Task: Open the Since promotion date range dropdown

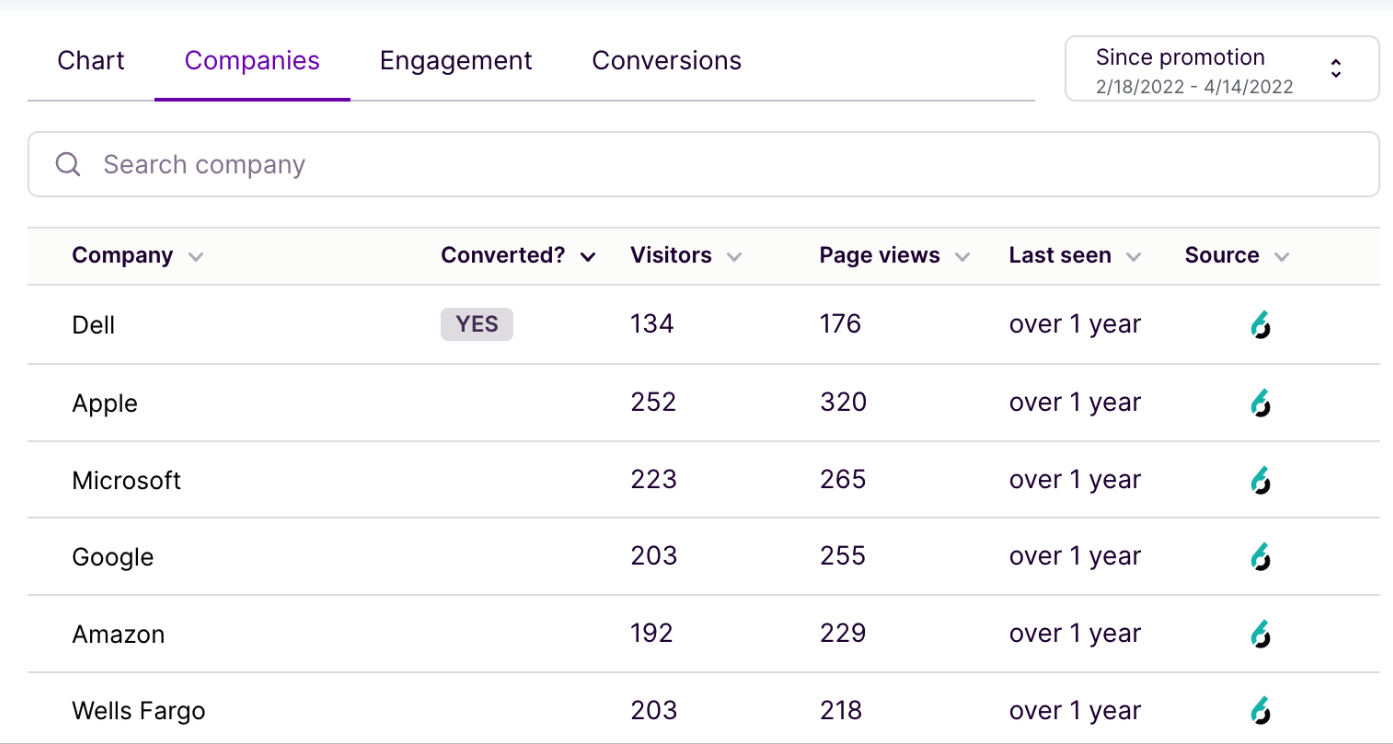Action: [1222, 69]
